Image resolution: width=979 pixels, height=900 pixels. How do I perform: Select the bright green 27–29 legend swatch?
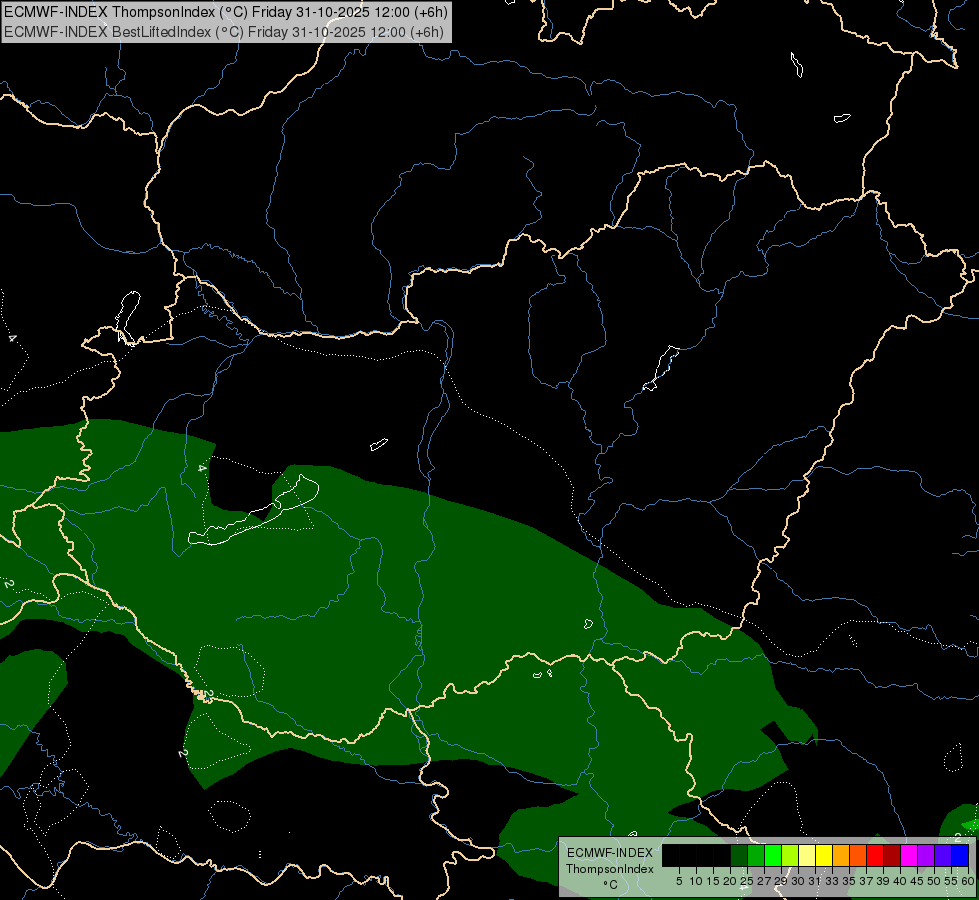click(x=773, y=855)
